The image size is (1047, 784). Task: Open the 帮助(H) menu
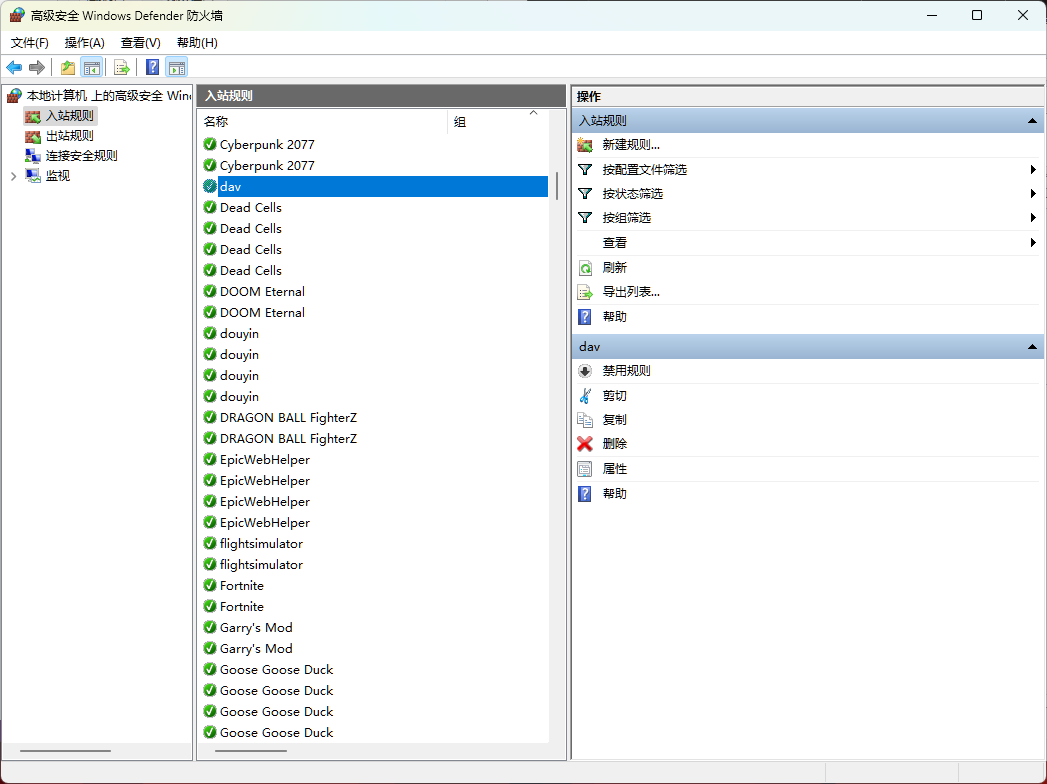[197, 43]
